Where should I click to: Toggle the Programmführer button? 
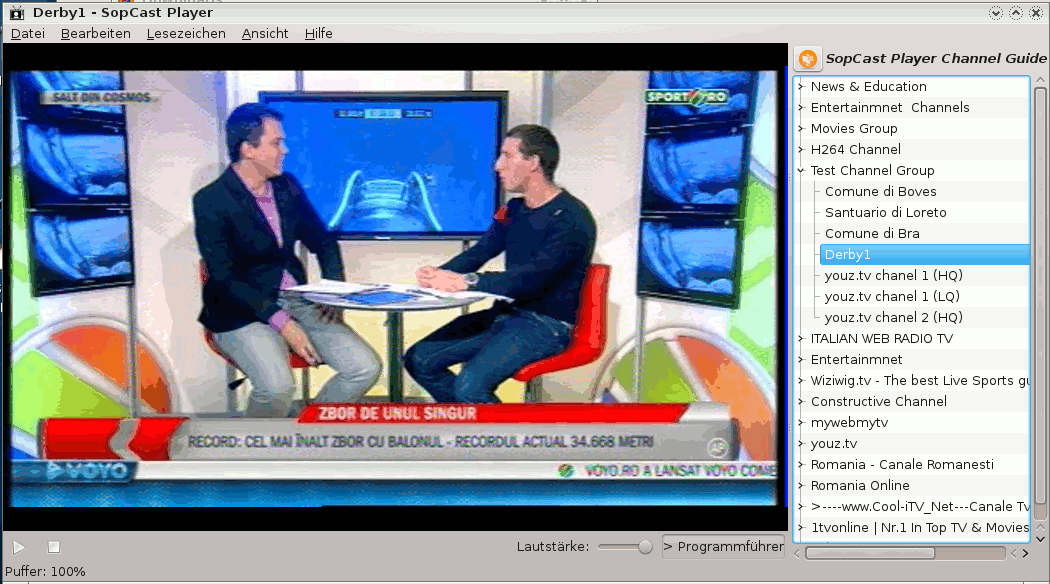[723, 546]
